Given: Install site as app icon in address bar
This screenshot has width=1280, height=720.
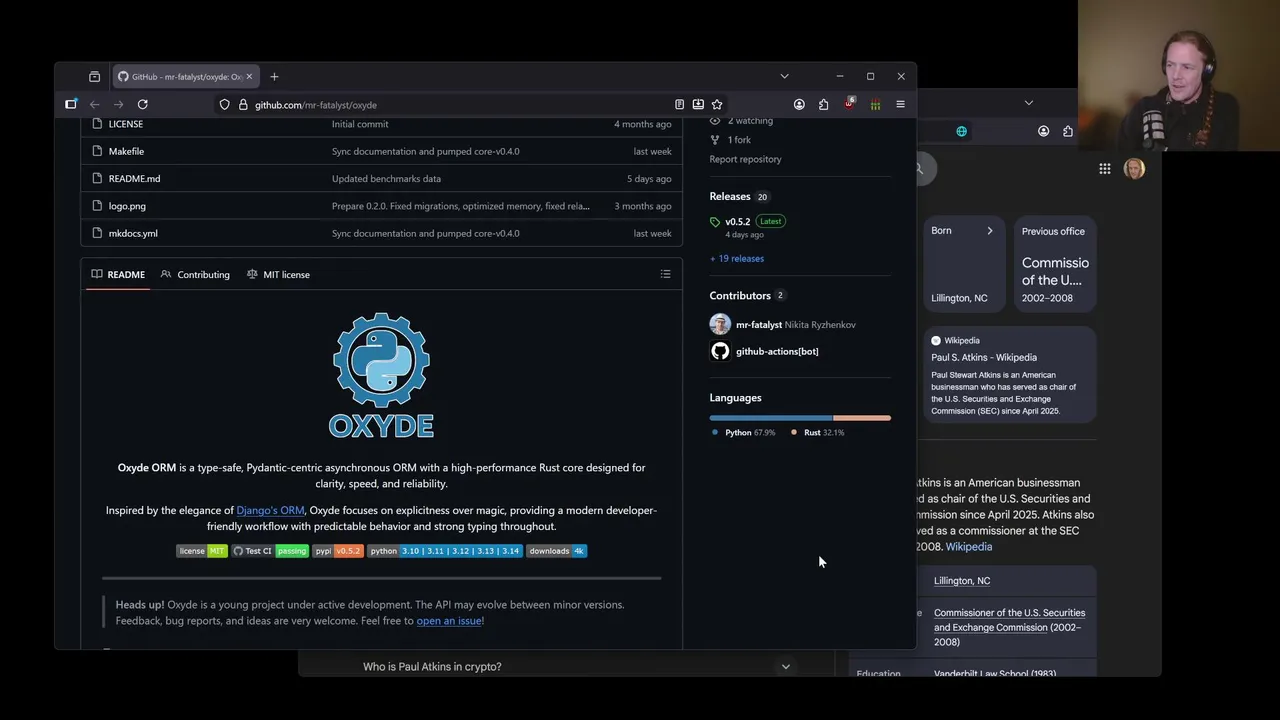Looking at the screenshot, I should point(698,104).
